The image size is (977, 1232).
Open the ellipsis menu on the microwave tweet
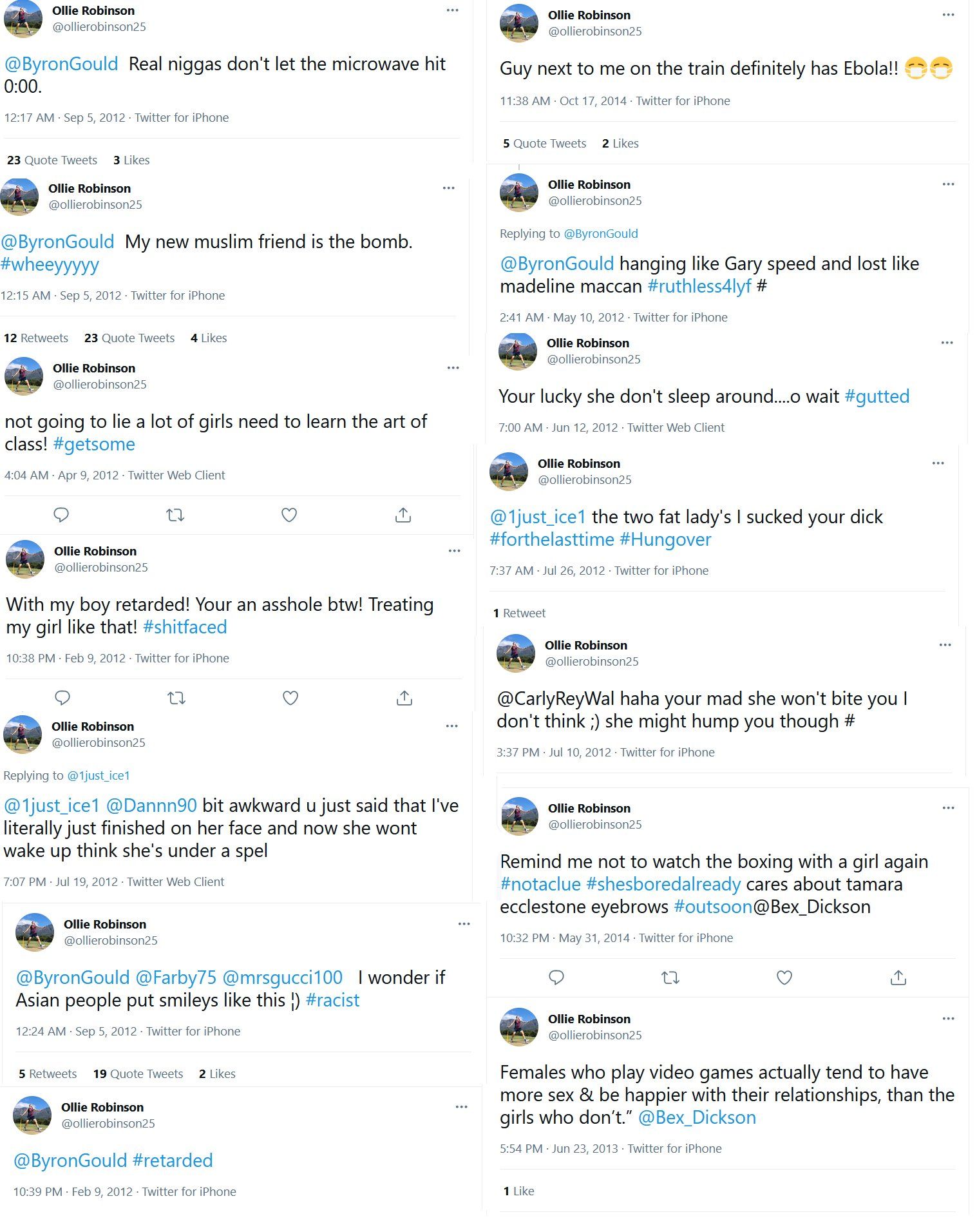point(453,9)
